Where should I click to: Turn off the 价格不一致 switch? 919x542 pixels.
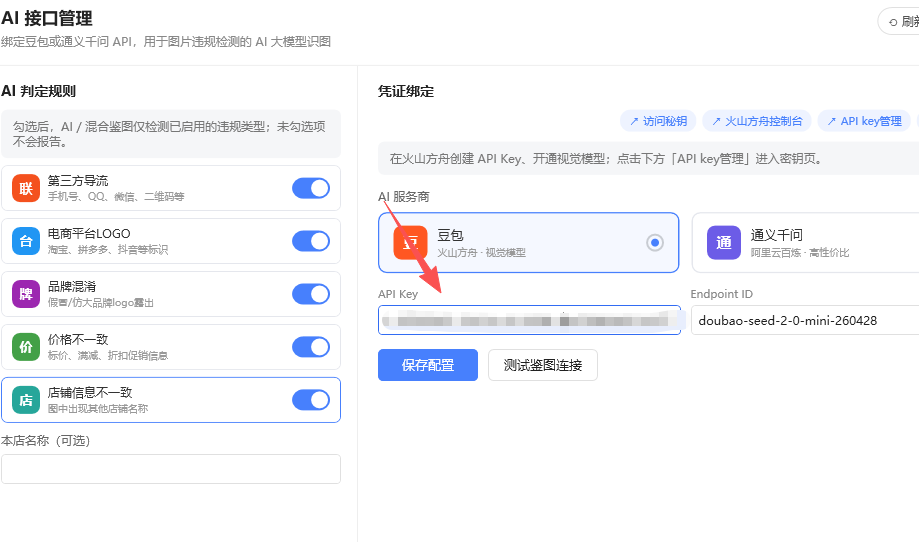(311, 347)
